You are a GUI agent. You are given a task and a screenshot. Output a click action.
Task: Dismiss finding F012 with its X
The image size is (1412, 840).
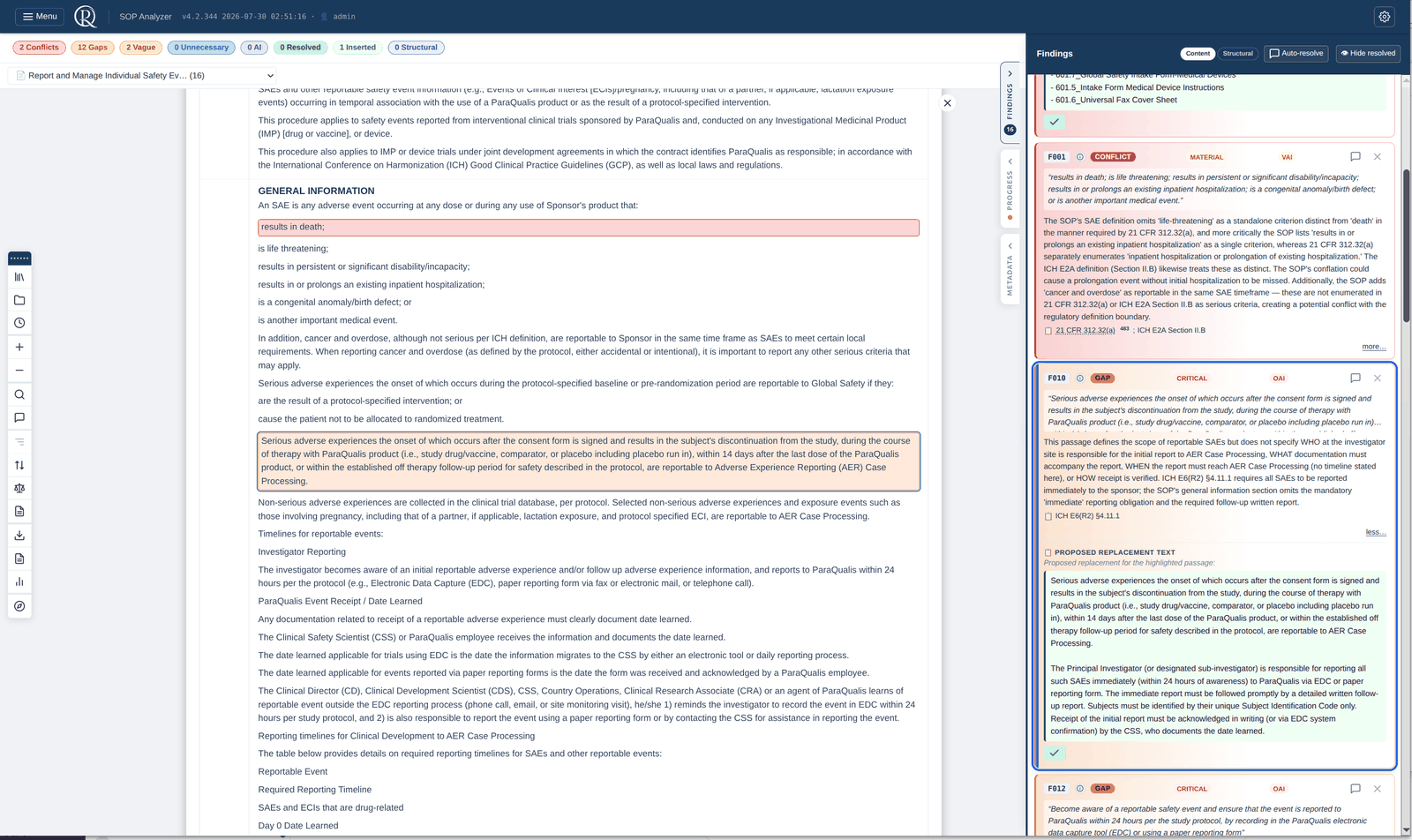pos(1378,789)
